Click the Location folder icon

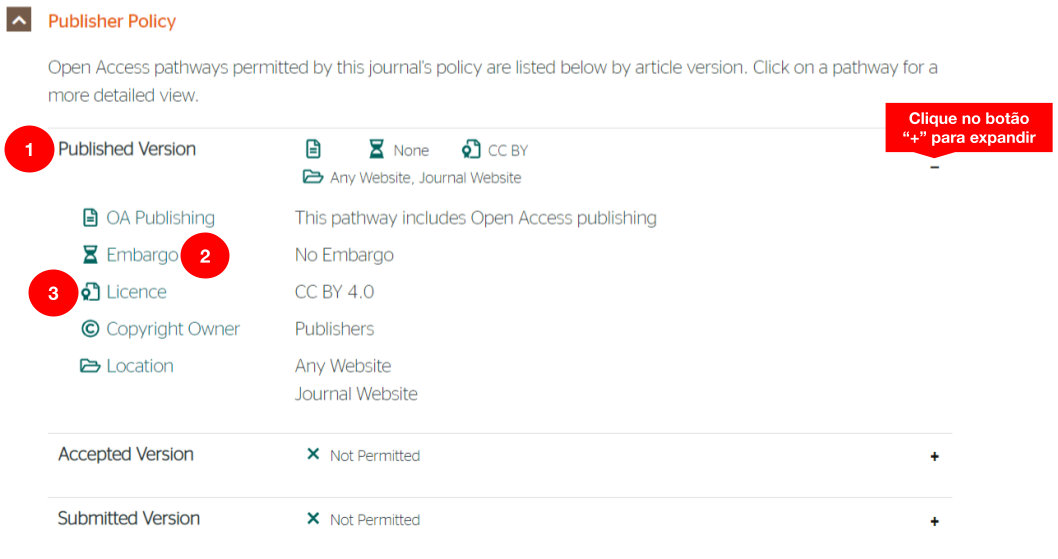tap(91, 366)
